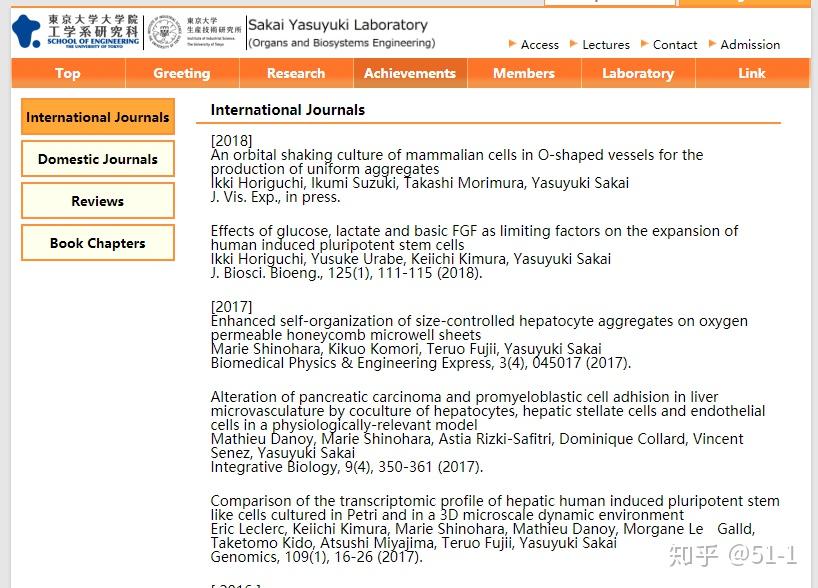Open the Laboratory tab
Screen dimensions: 818x588
pos(638,73)
